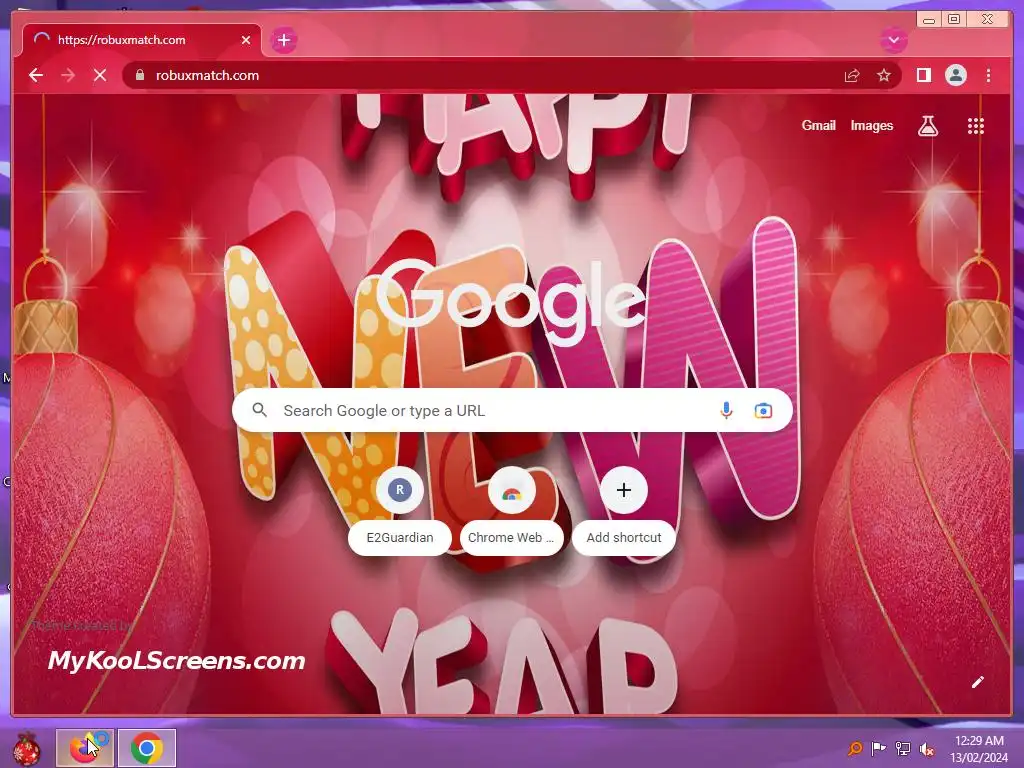Image resolution: width=1024 pixels, height=768 pixels.
Task: Open Firefox from the taskbar
Action: pyautogui.click(x=85, y=748)
